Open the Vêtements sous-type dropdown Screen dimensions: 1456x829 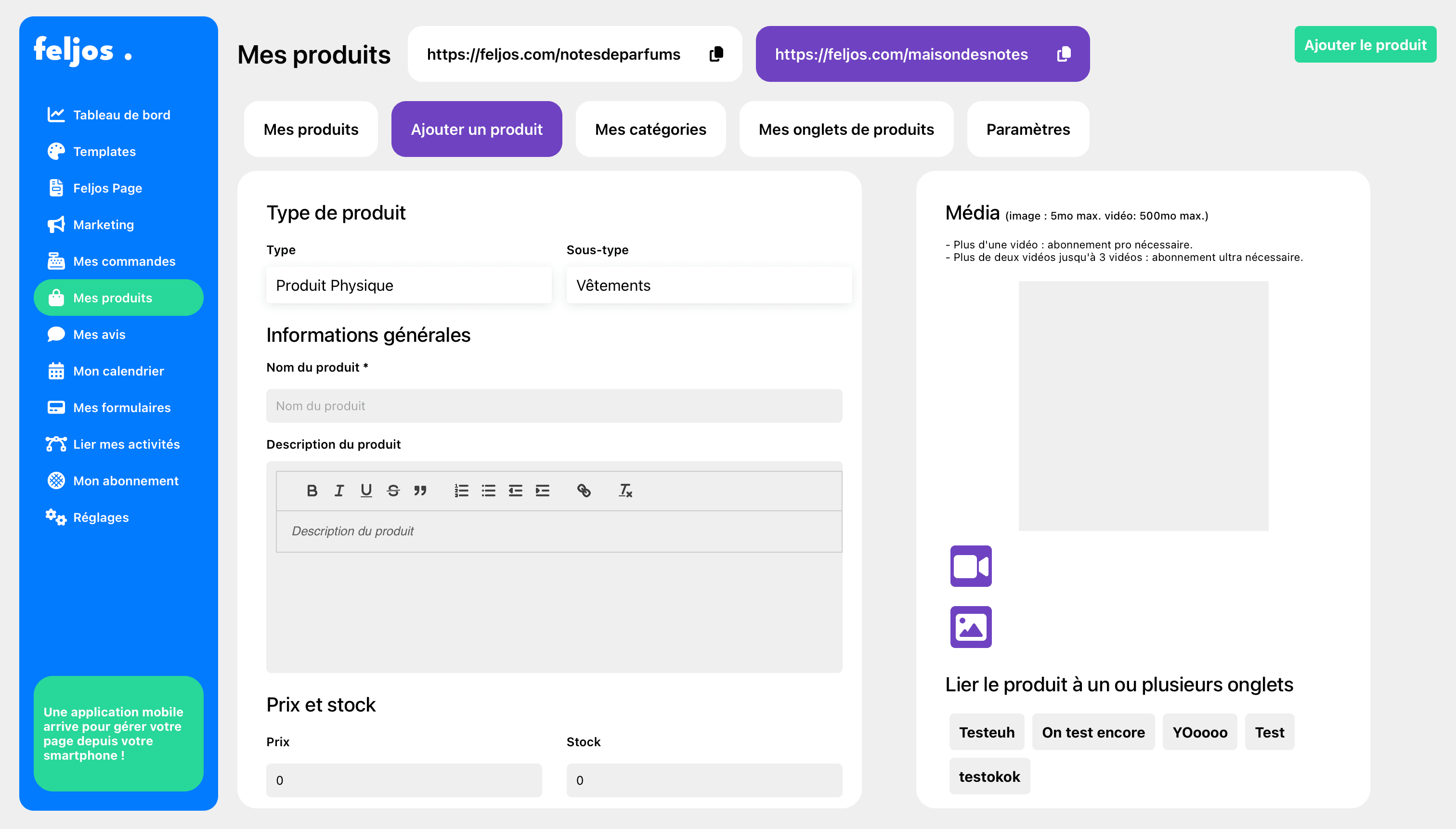(708, 285)
